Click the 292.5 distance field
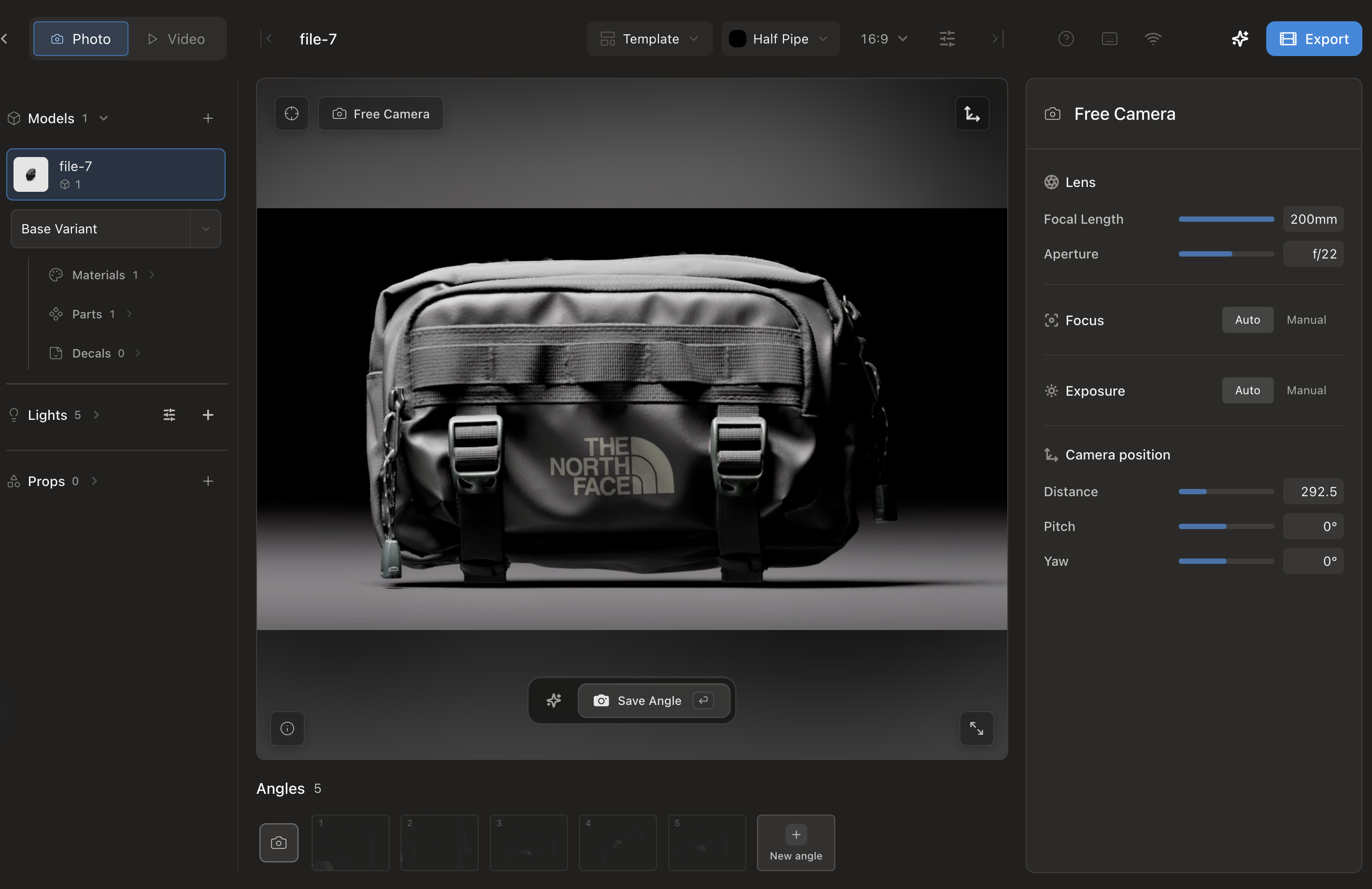 [x=1313, y=492]
